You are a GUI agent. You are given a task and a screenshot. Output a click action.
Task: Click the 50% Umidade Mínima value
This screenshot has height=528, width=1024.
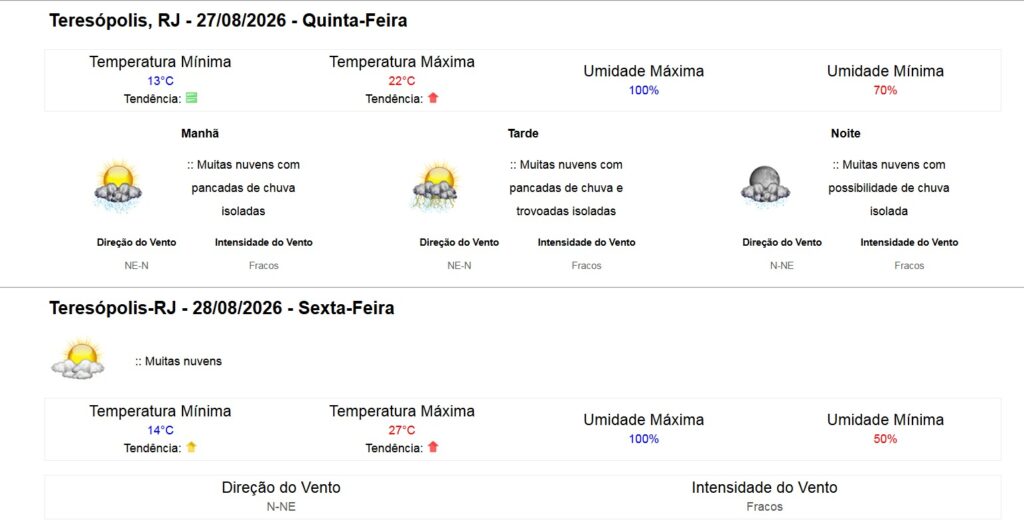tap(885, 439)
